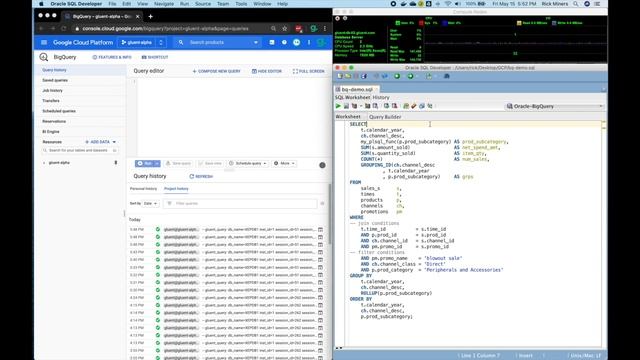This screenshot has height=360, width=640.
Task: Click Save All icon in SQL Developer toolbar
Action: click(364, 76)
